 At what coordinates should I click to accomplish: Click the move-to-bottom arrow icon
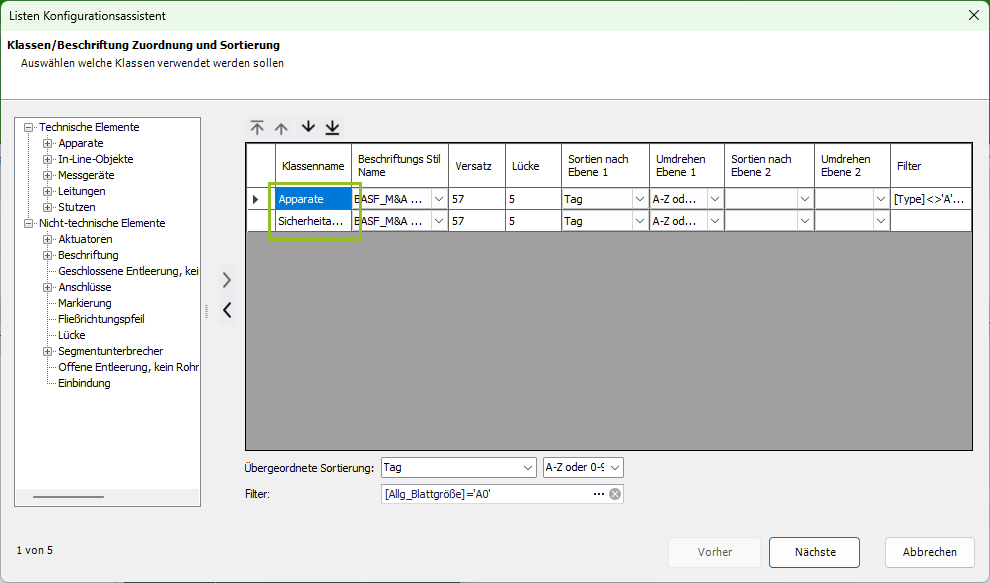[332, 128]
